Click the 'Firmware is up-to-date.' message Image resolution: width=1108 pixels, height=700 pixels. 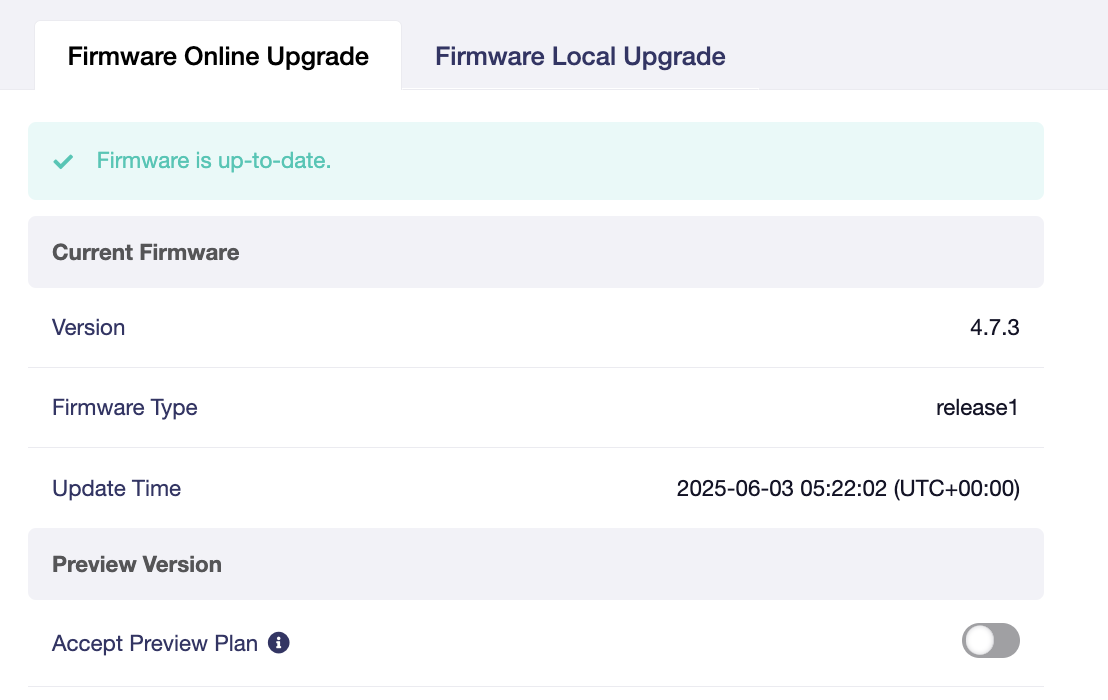[x=214, y=160]
